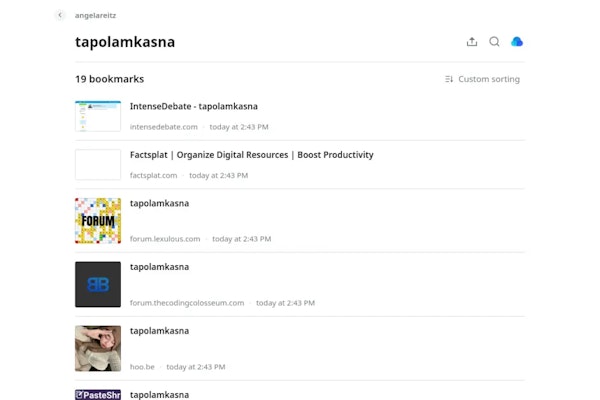This screenshot has width=600, height=400.
Task: Open the Custom sorting dropdown
Action: (x=483, y=79)
